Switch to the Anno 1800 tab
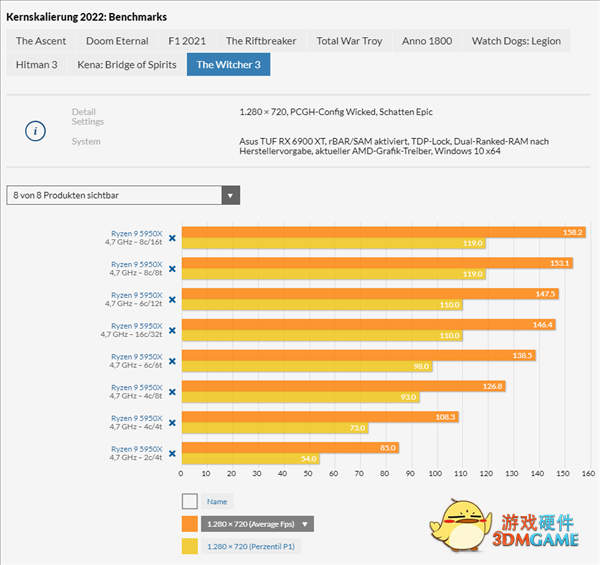Viewport: 600px width, 565px height. click(x=427, y=41)
